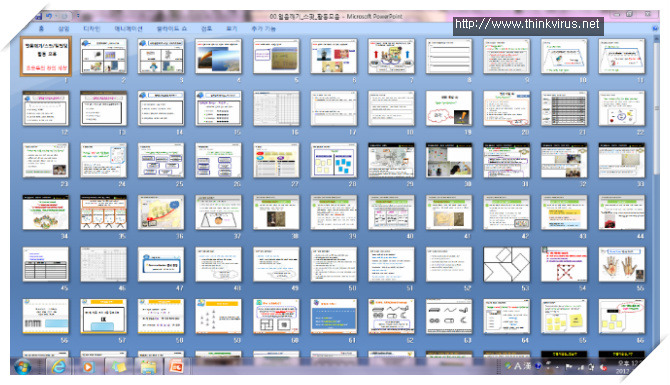Select slide 29 map thumbnail

(x=391, y=160)
